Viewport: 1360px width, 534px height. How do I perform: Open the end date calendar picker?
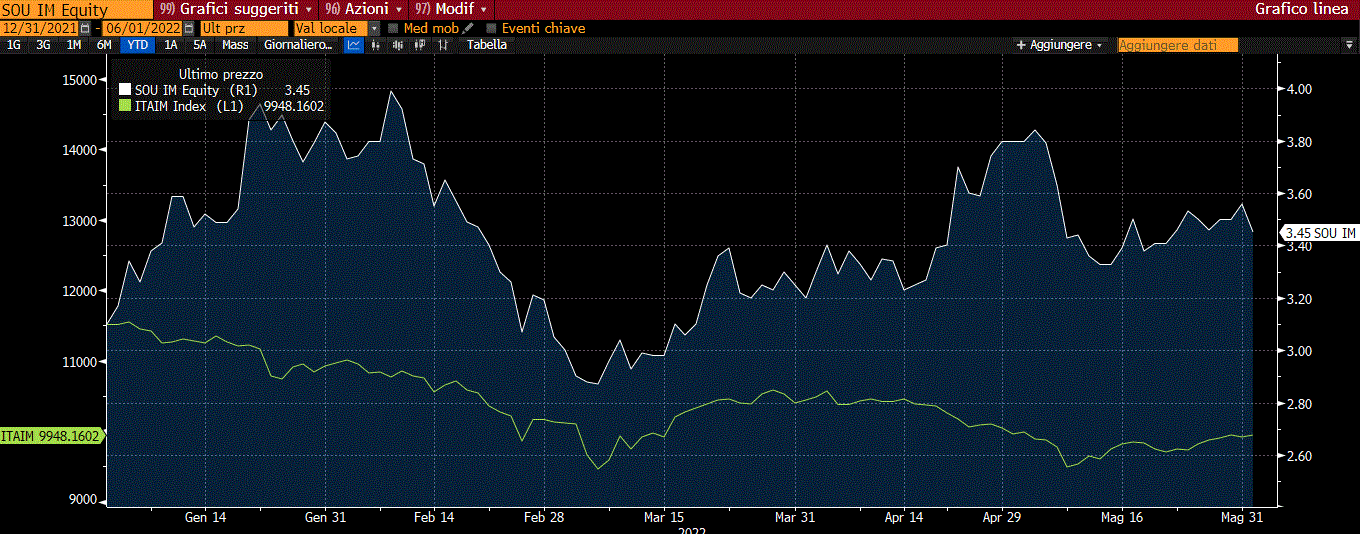tap(187, 29)
